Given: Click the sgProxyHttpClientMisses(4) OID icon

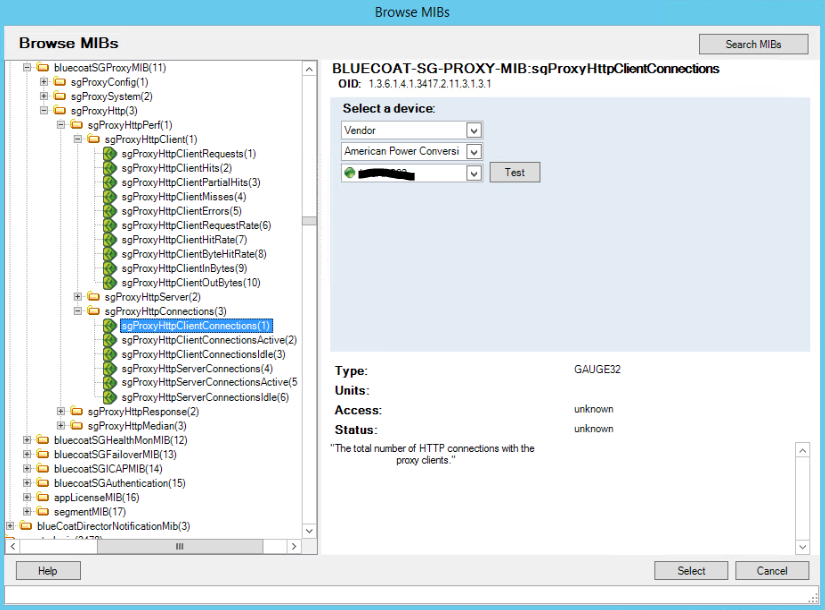Looking at the screenshot, I should (109, 197).
